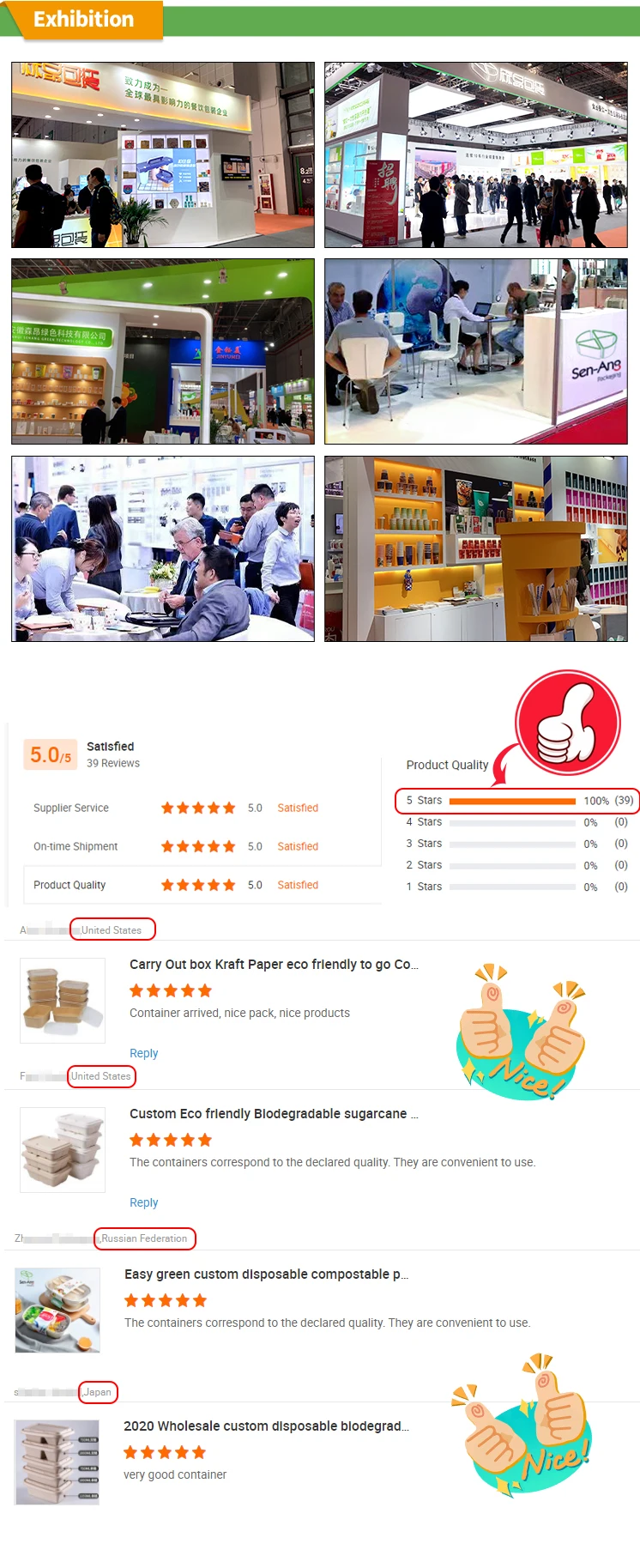Image resolution: width=640 pixels, height=1568 pixels.
Task: Click the 5 Stars rating progress bar
Action: coord(512,801)
